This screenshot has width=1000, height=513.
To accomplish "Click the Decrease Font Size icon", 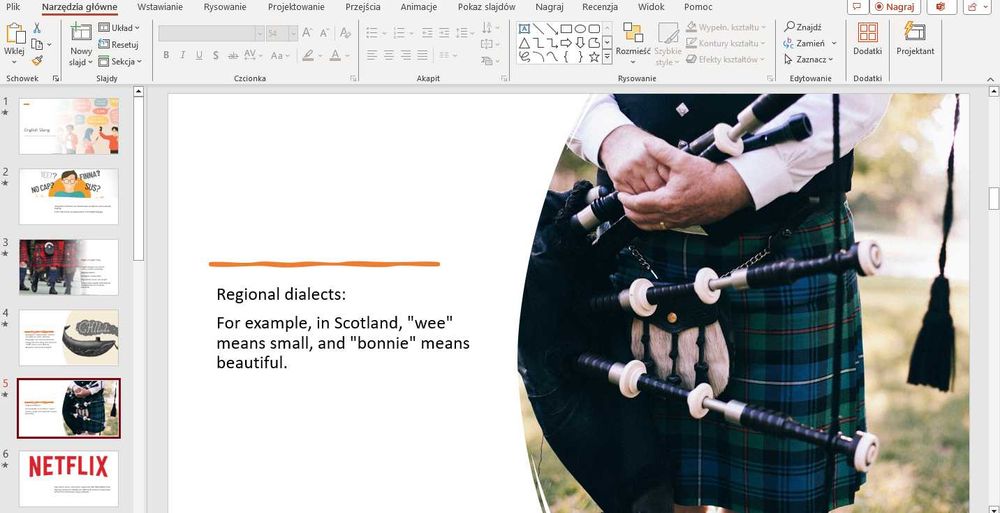I will point(325,33).
